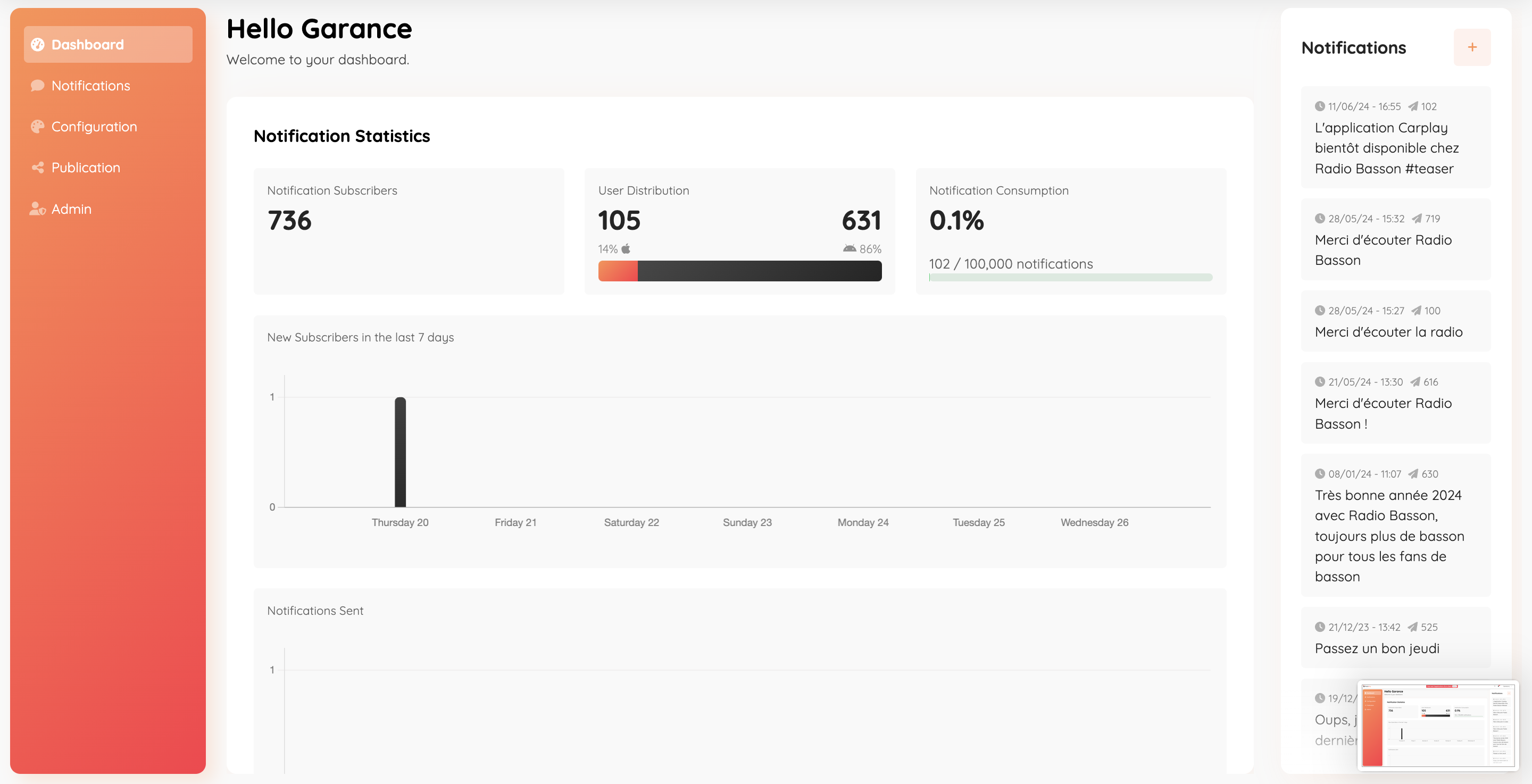Click the Apple icon under User Distribution

pyautogui.click(x=626, y=248)
